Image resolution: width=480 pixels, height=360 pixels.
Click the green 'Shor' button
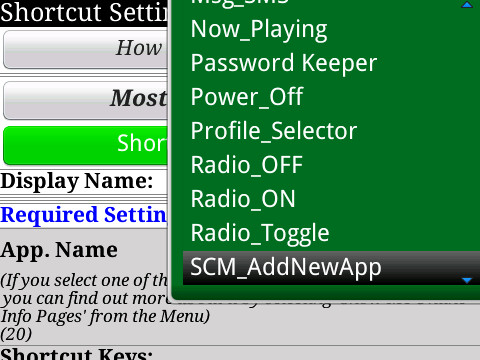85,145
